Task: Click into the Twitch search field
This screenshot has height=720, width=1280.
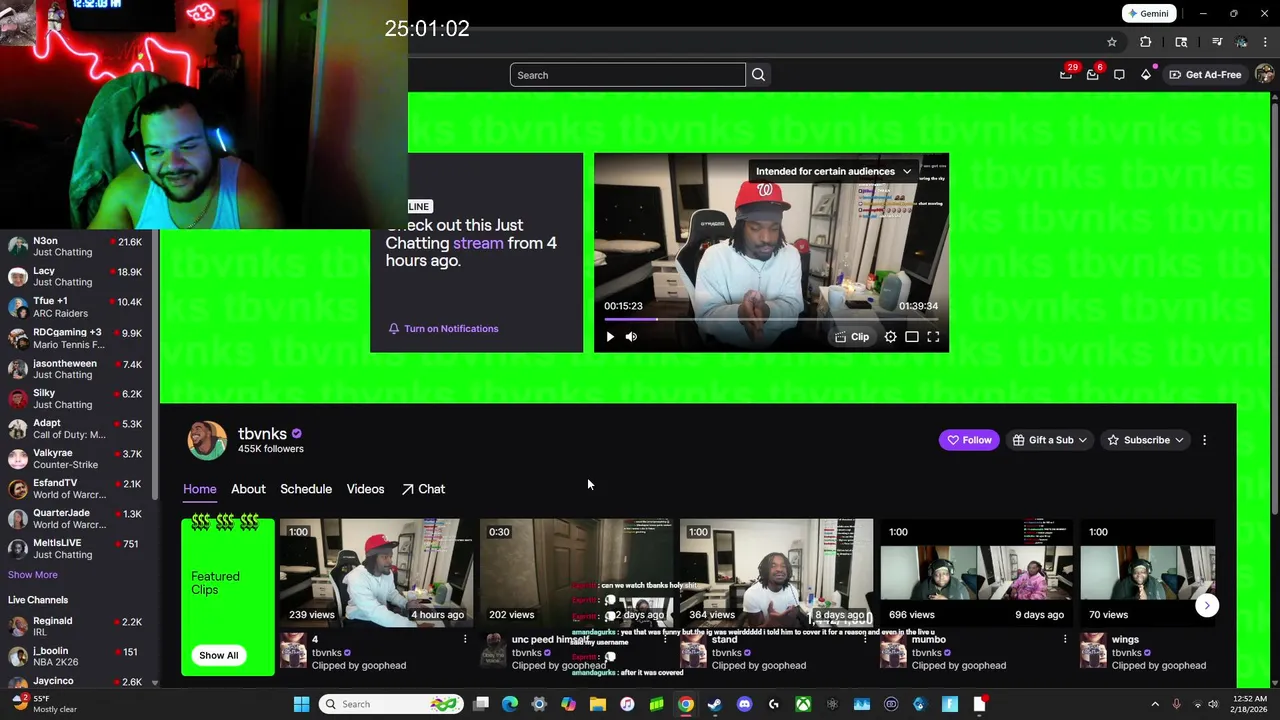Action: click(627, 75)
